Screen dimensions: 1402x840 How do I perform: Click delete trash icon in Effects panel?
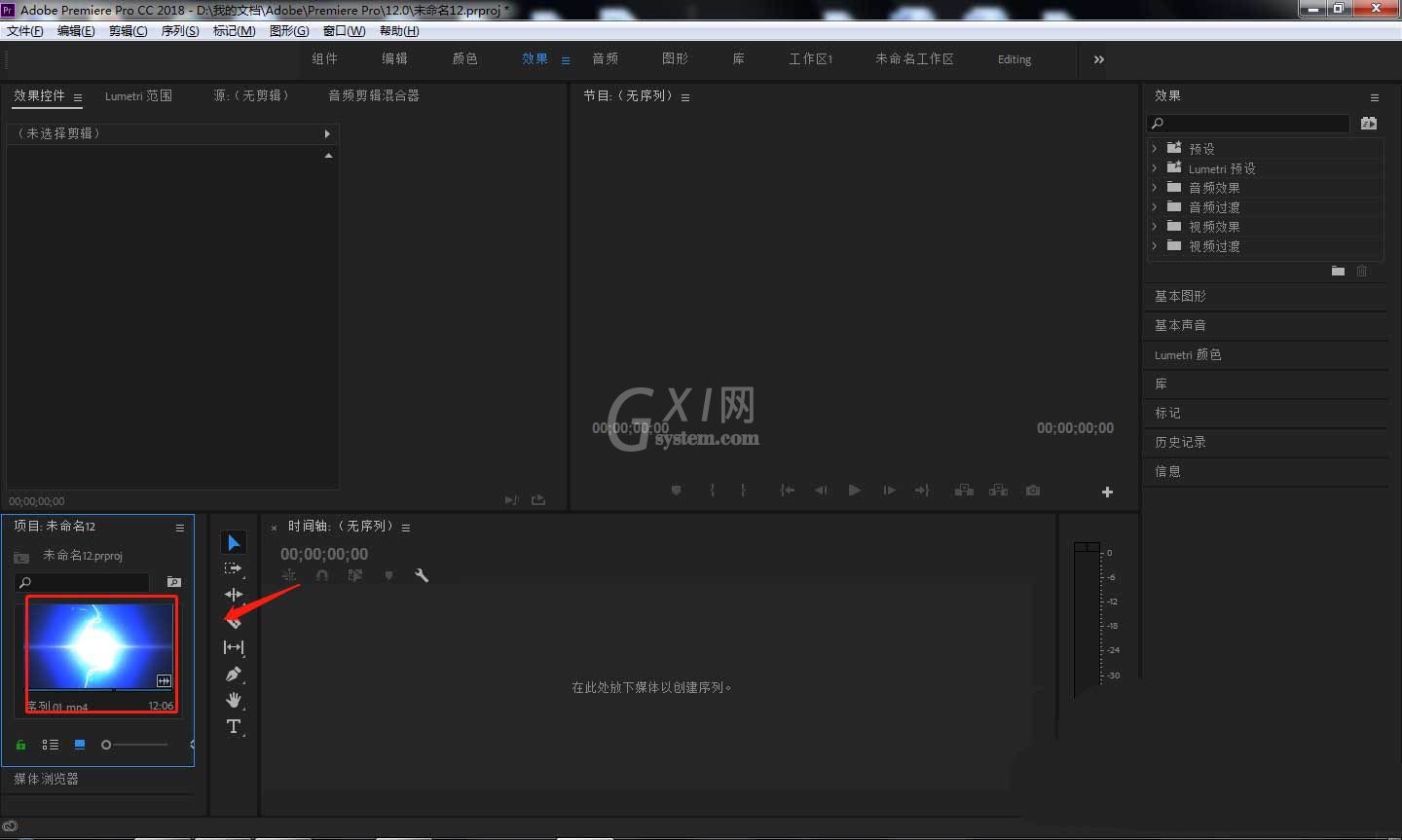click(1361, 271)
